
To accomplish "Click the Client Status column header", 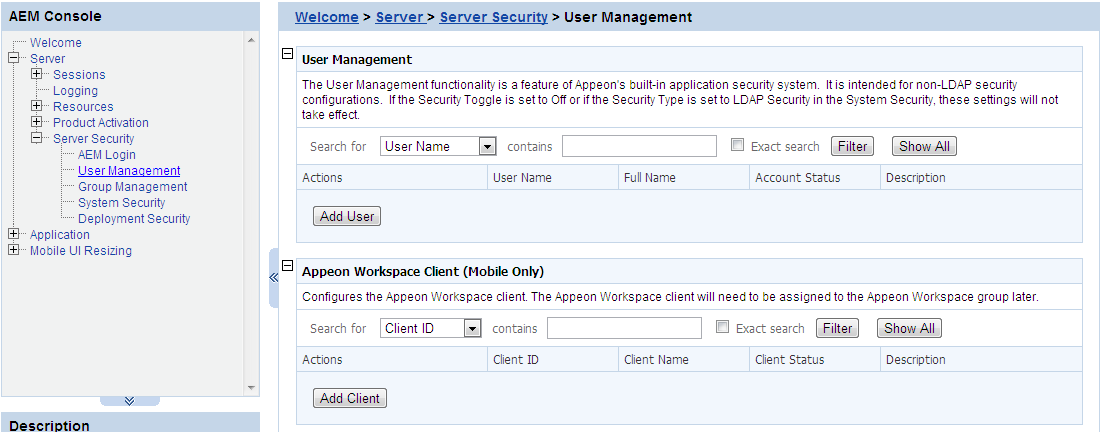I will click(x=815, y=360).
